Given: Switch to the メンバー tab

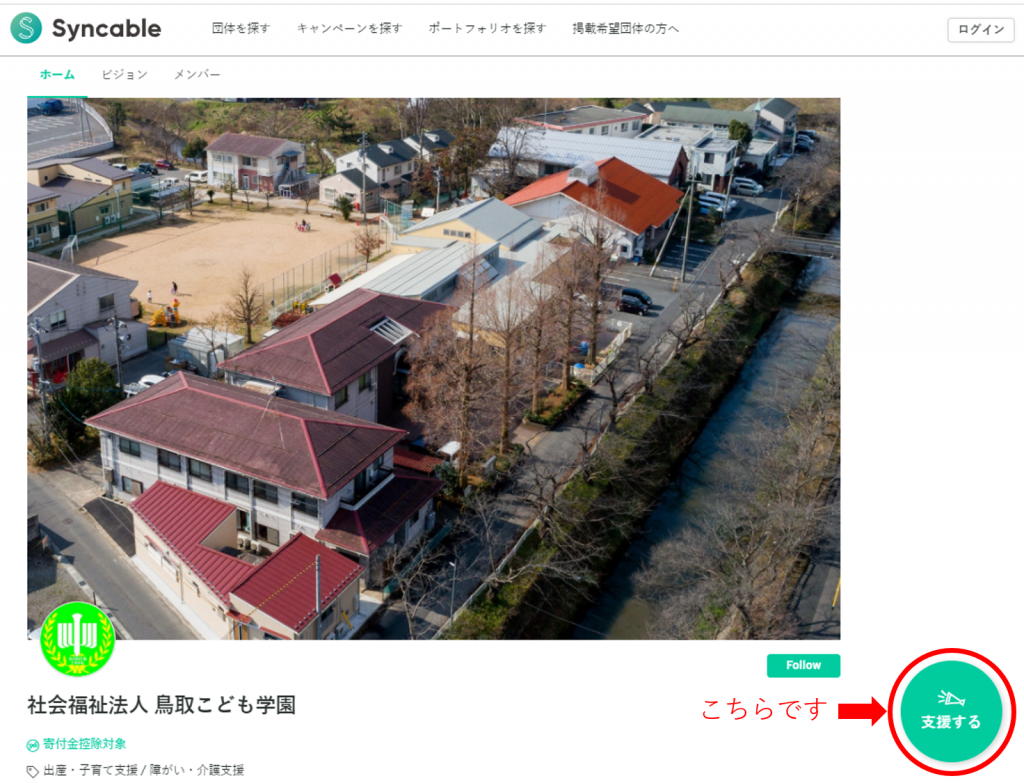Looking at the screenshot, I should click(x=197, y=74).
